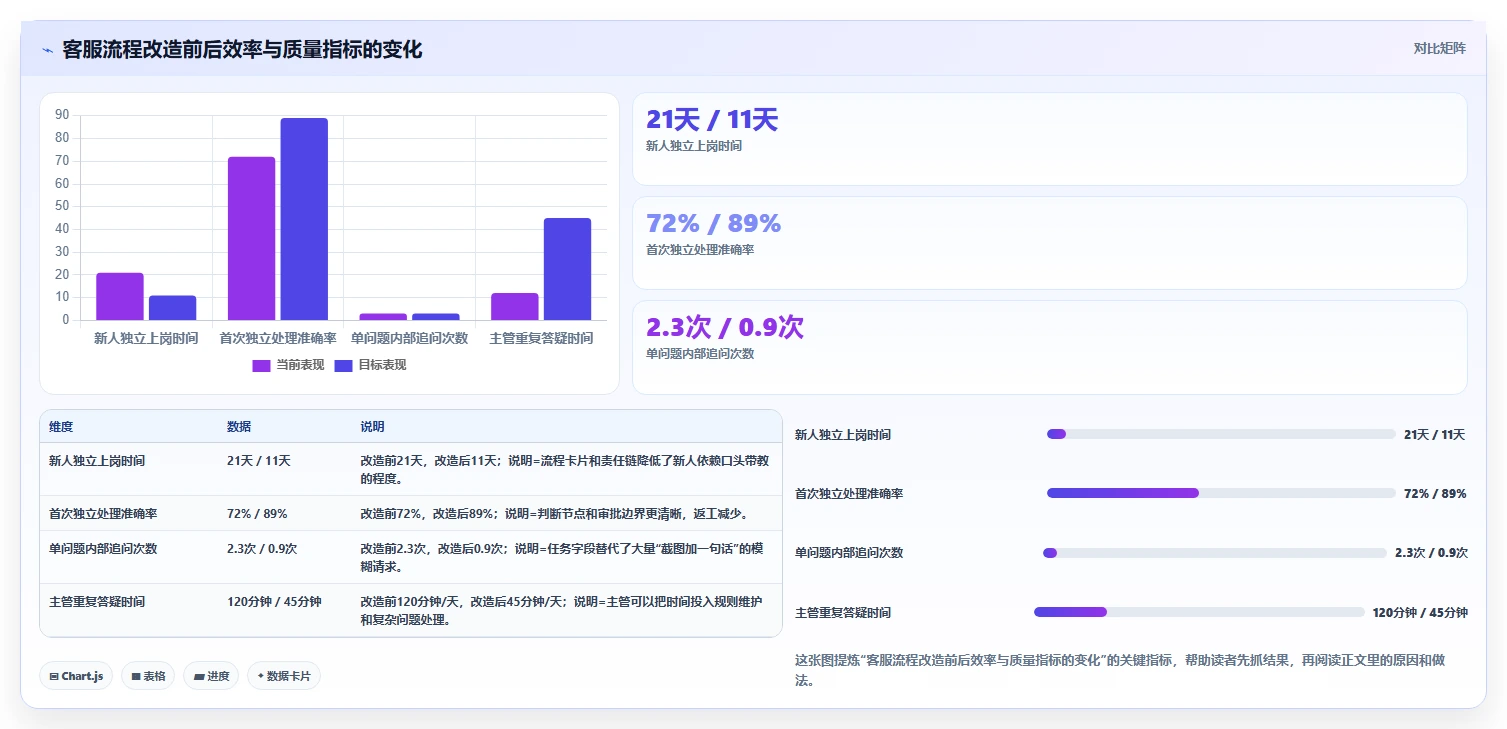Click the description starting 改造前21天
This screenshot has height=729, width=1507.
pyautogui.click(x=565, y=470)
